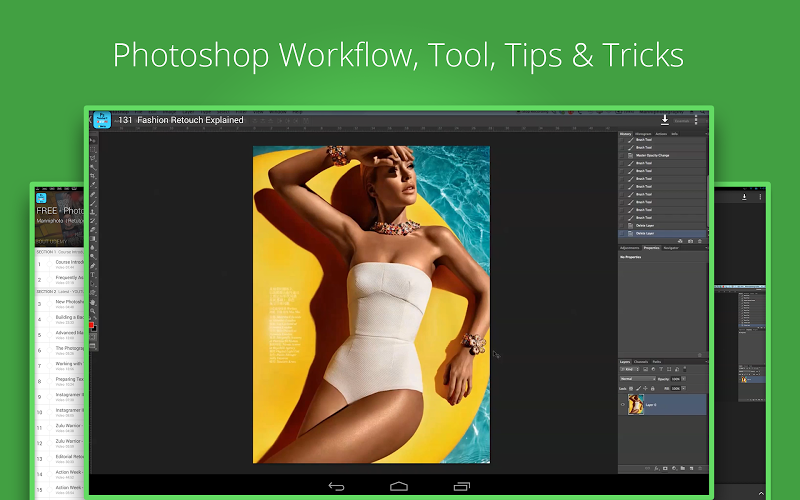This screenshot has width=800, height=500.
Task: Switch to the Navigator tab
Action: [x=671, y=248]
